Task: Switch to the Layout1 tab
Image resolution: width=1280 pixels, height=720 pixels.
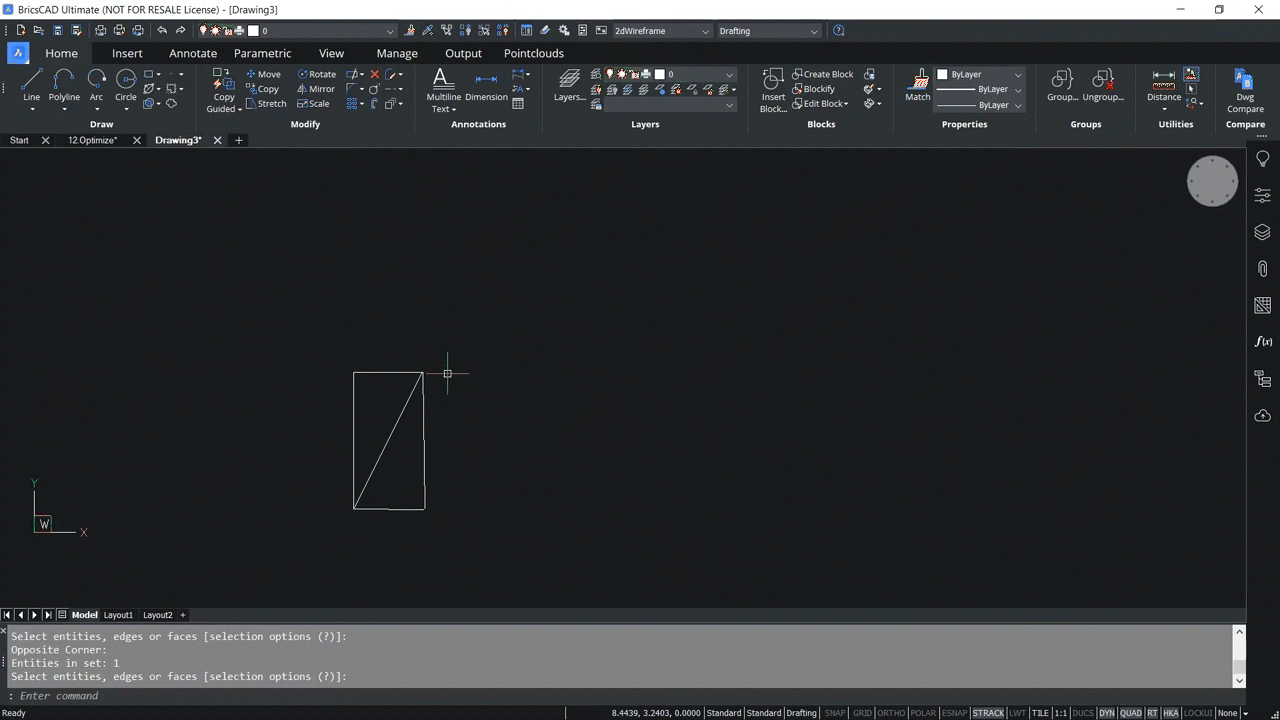Action: (x=118, y=615)
